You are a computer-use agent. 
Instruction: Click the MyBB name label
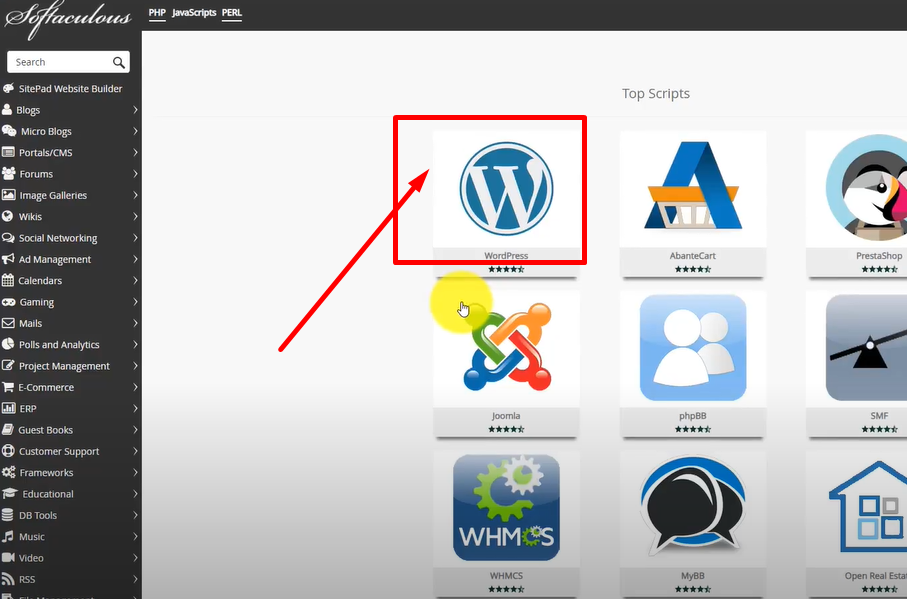click(692, 576)
